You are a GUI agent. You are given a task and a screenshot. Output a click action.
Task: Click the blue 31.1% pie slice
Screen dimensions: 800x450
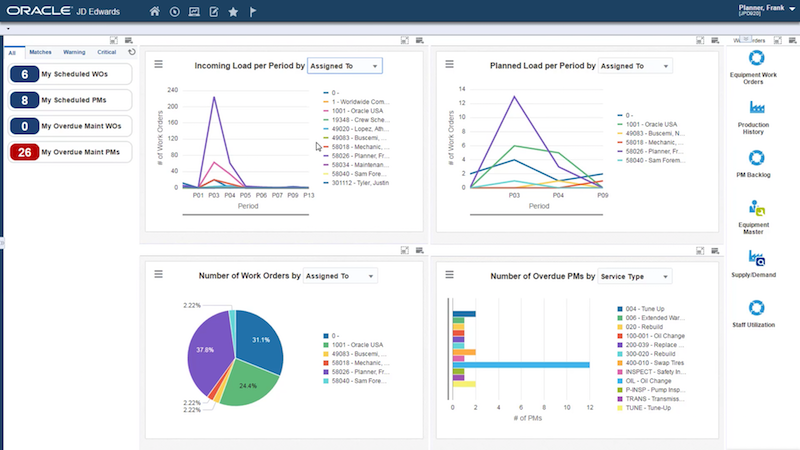[260, 338]
